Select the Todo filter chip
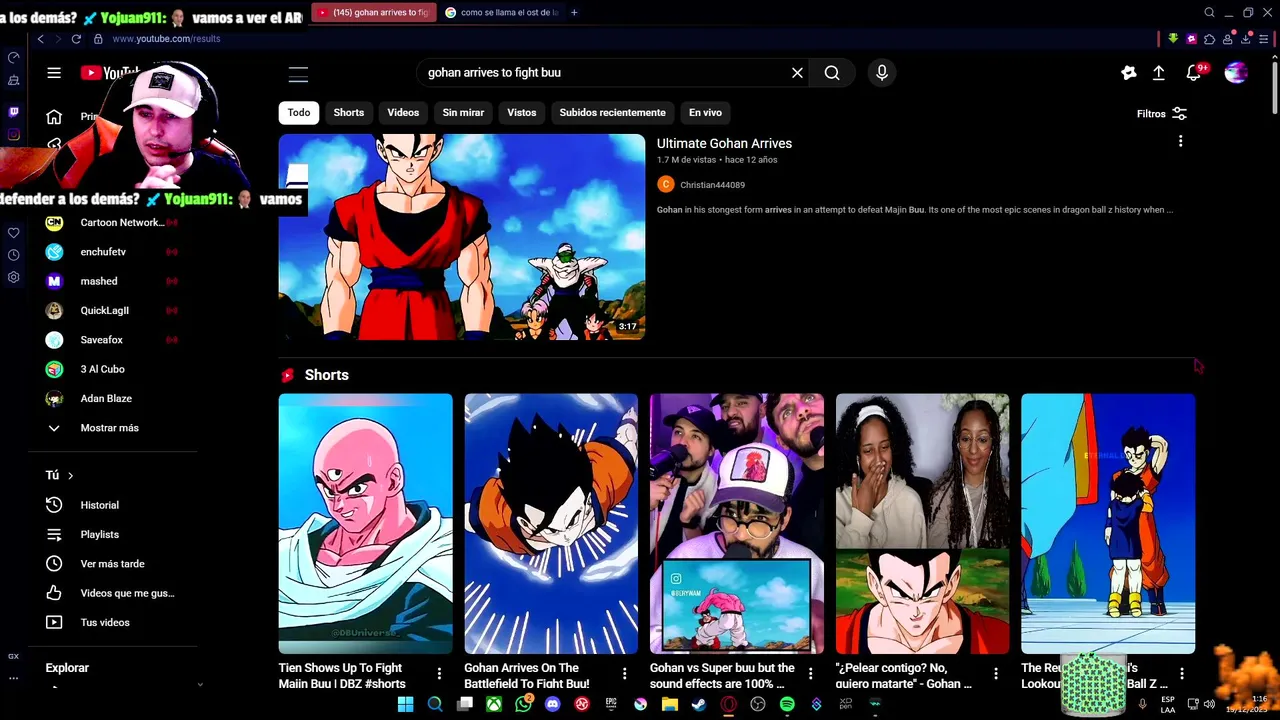Image resolution: width=1280 pixels, height=720 pixels. point(299,113)
